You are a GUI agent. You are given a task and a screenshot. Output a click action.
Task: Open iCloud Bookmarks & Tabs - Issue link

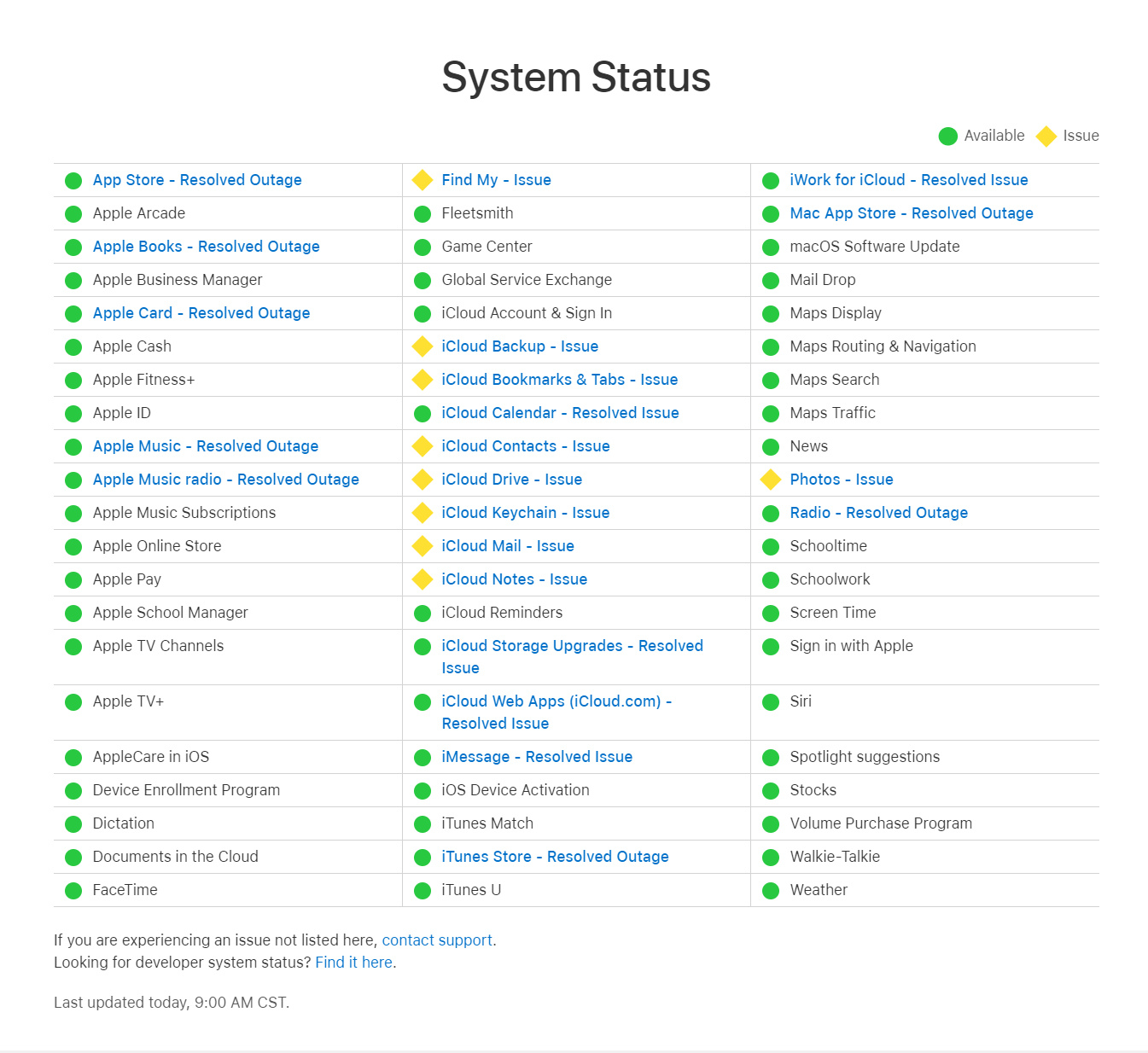coord(560,380)
